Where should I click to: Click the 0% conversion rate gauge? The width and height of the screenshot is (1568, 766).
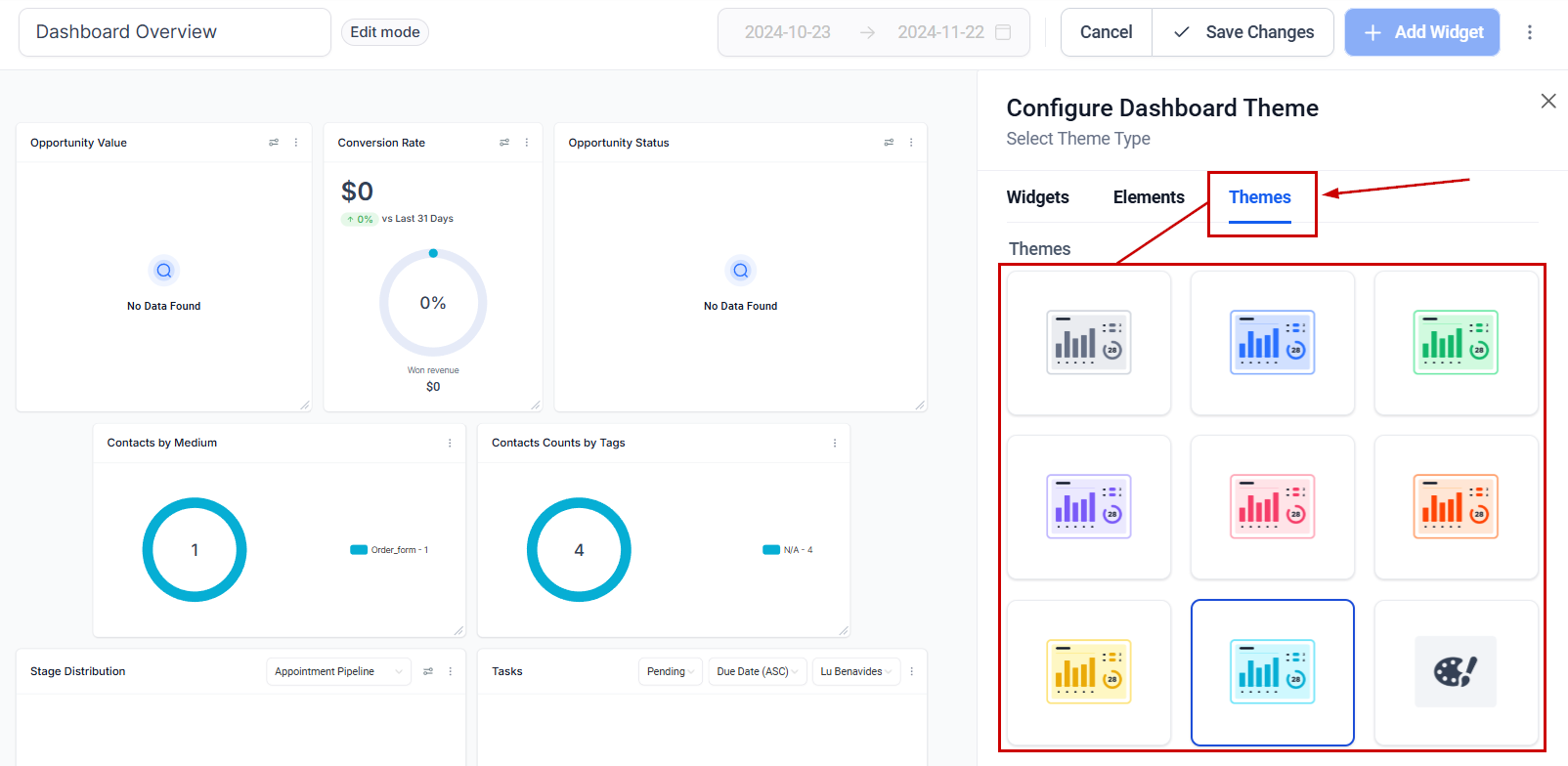(x=433, y=303)
